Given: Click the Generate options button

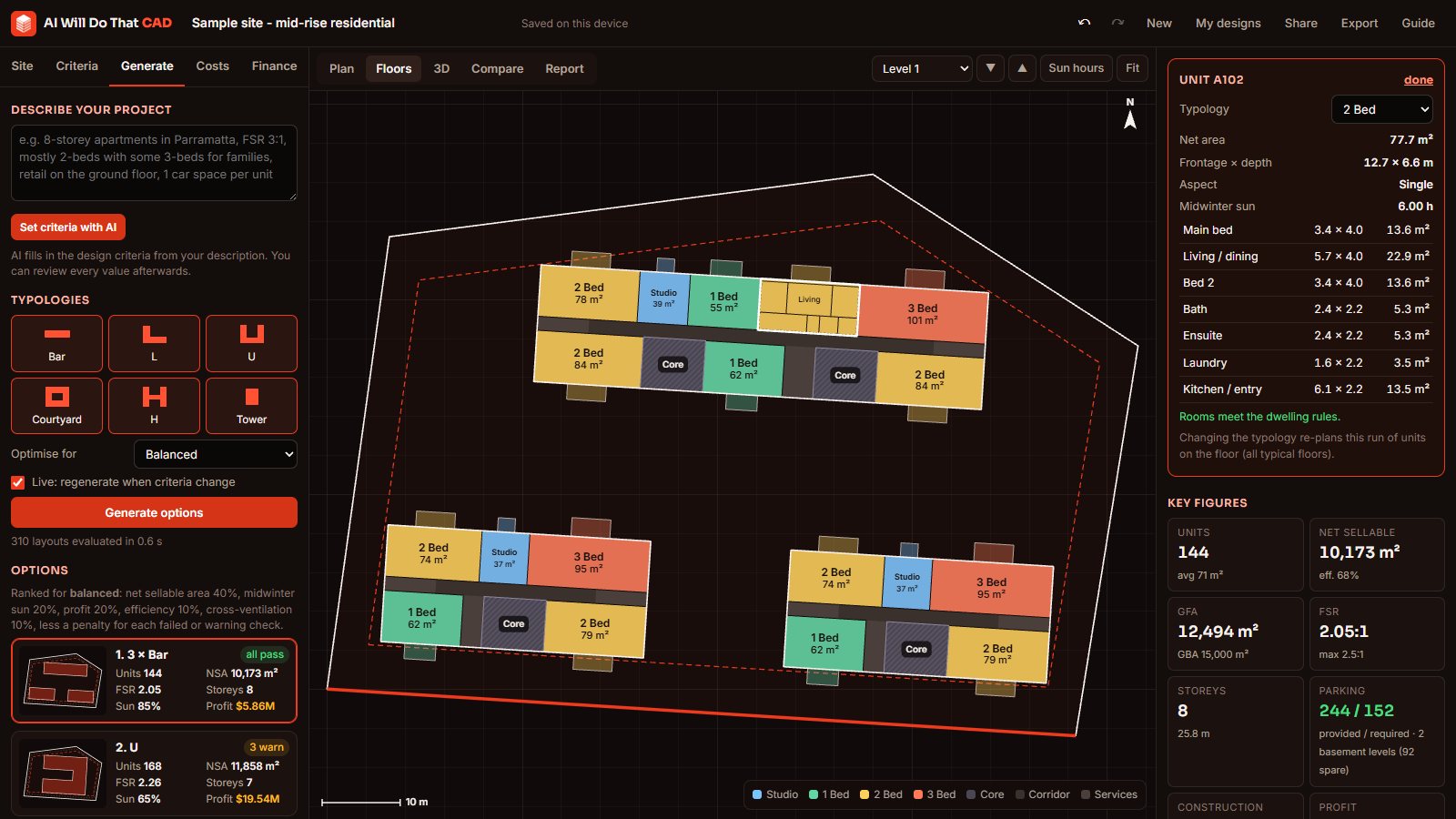Looking at the screenshot, I should [154, 512].
